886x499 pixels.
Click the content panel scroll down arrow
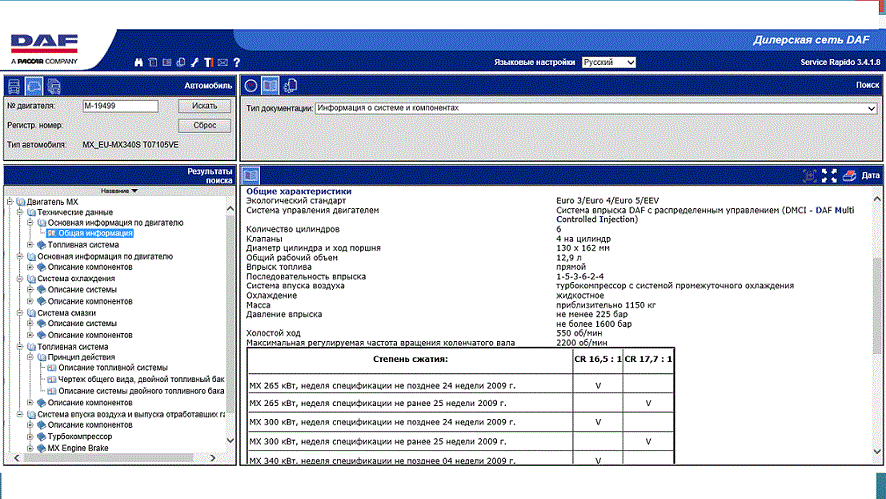(877, 452)
